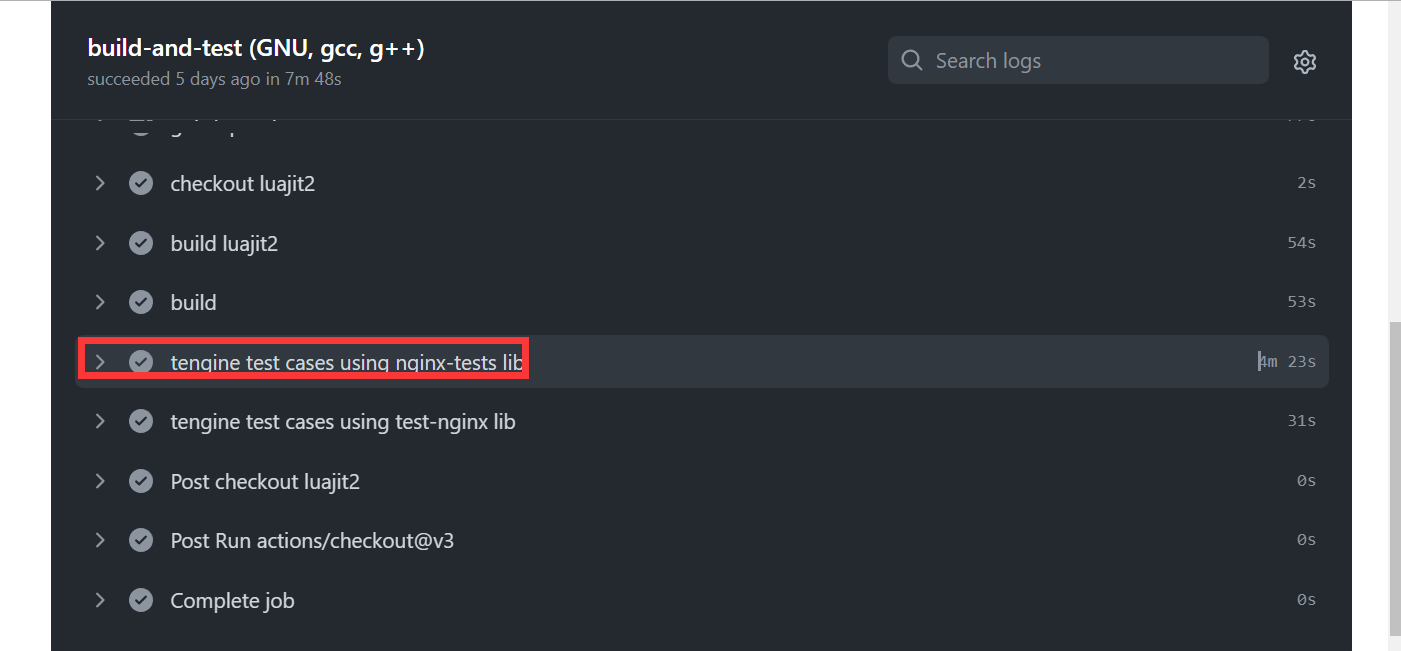The width and height of the screenshot is (1401, 651).
Task: Click checkmark beside test-nginx lib step
Action: (x=141, y=421)
